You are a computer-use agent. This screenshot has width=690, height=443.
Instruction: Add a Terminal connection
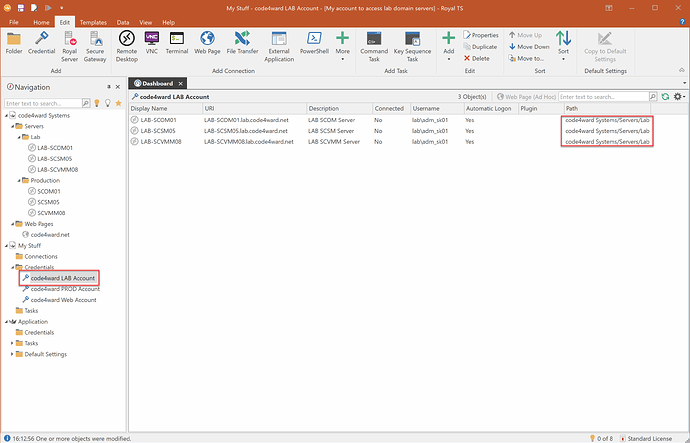click(176, 44)
